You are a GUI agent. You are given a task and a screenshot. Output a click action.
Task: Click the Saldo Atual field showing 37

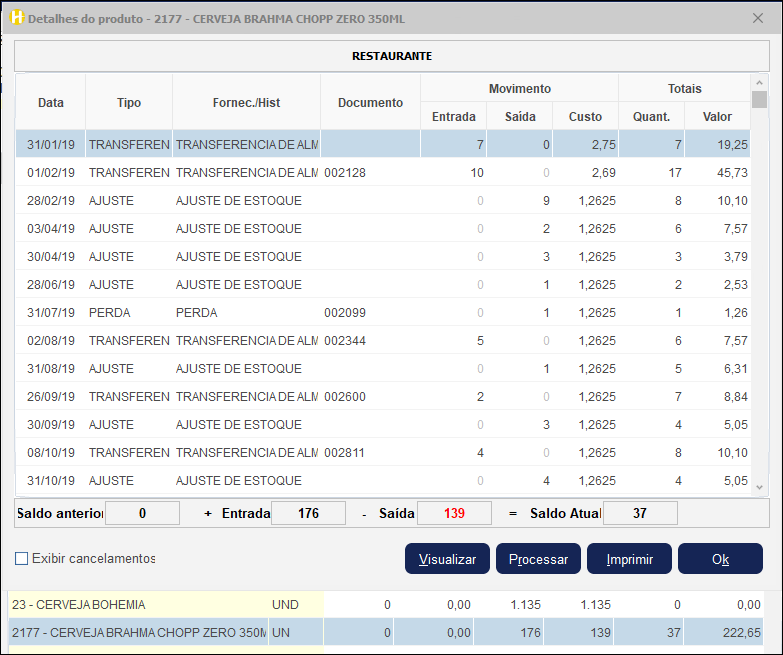tap(640, 513)
